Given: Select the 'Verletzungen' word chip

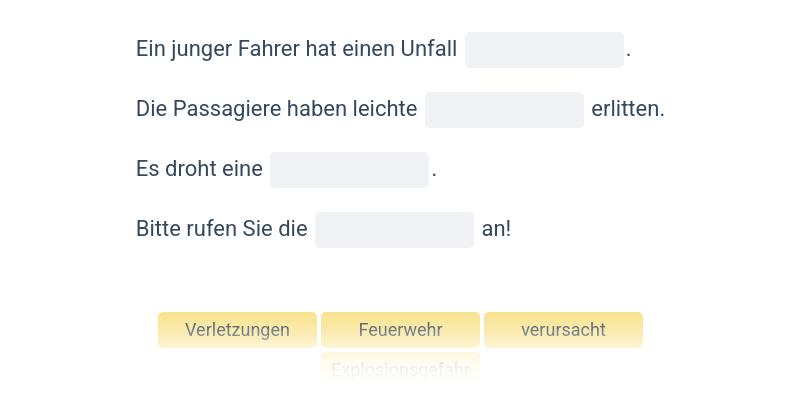Looking at the screenshot, I should [237, 330].
